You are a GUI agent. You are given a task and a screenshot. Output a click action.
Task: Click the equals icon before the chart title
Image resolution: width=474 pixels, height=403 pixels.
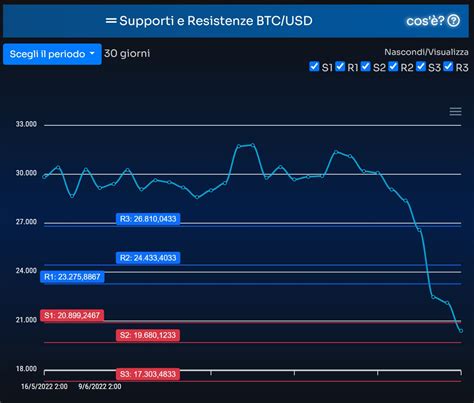111,21
